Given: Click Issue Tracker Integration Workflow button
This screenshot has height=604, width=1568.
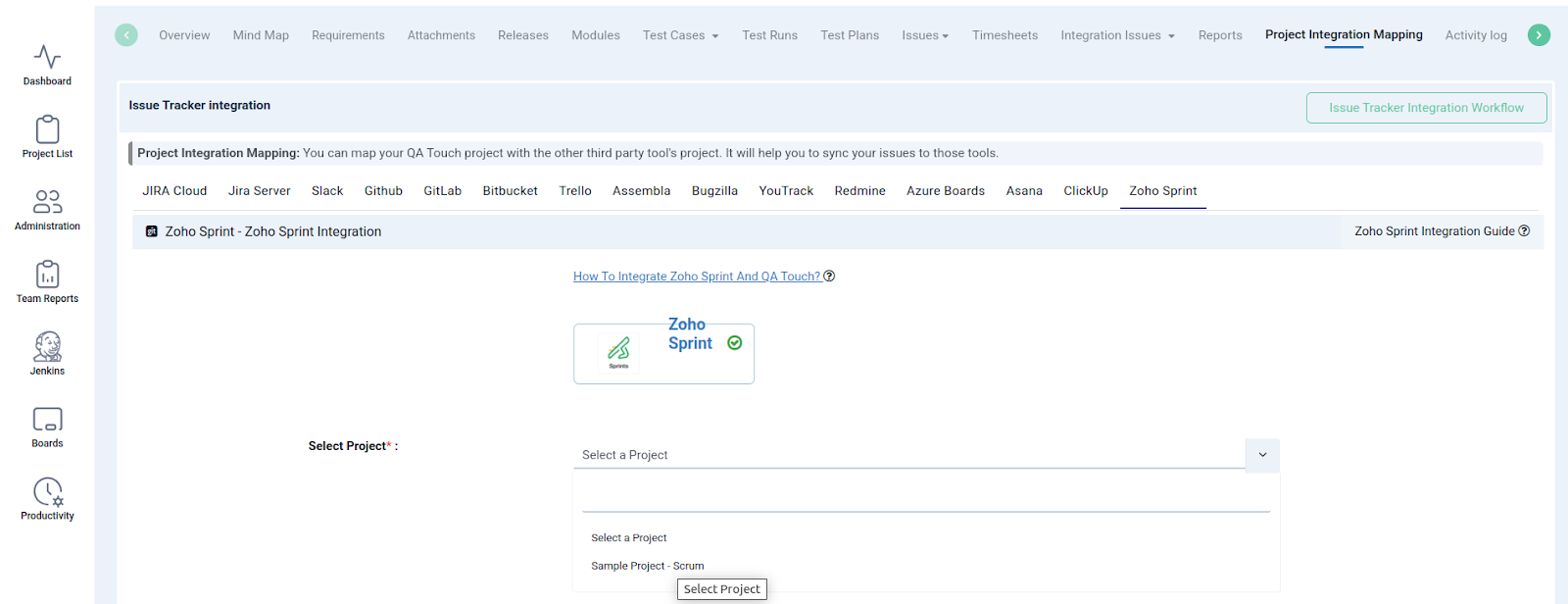Looking at the screenshot, I should tap(1426, 108).
